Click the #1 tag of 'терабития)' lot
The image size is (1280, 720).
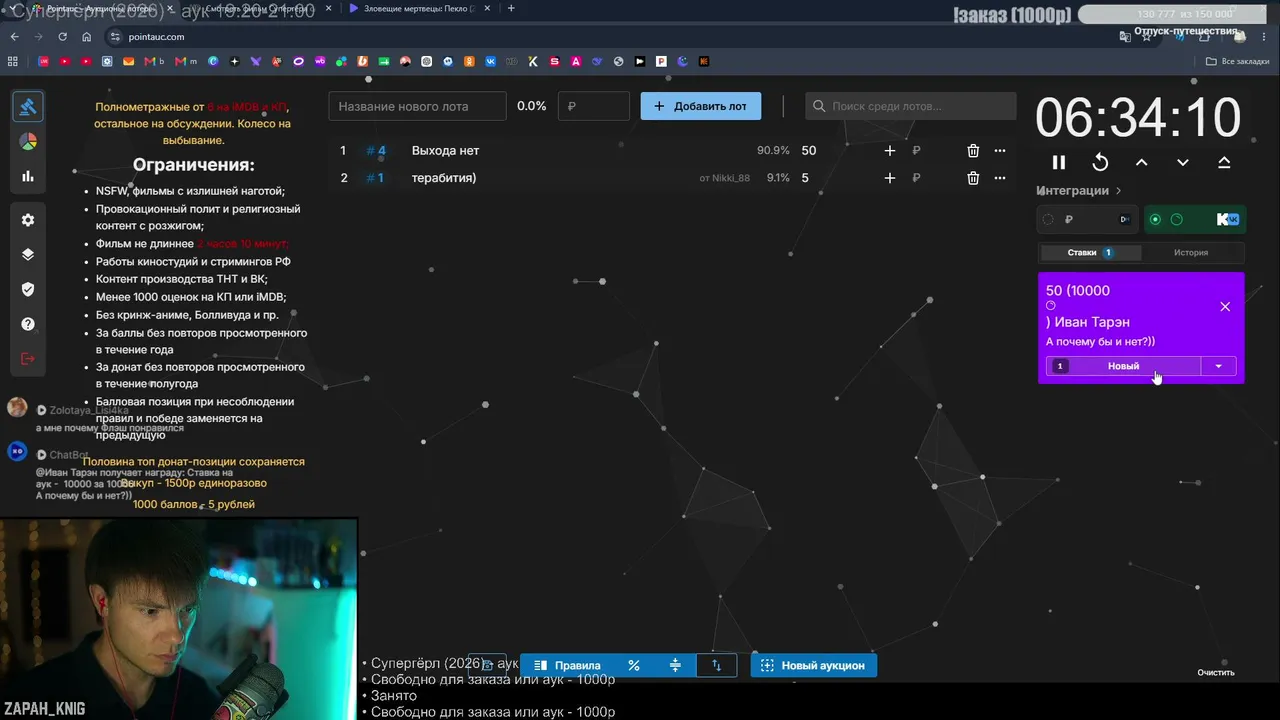click(x=376, y=178)
